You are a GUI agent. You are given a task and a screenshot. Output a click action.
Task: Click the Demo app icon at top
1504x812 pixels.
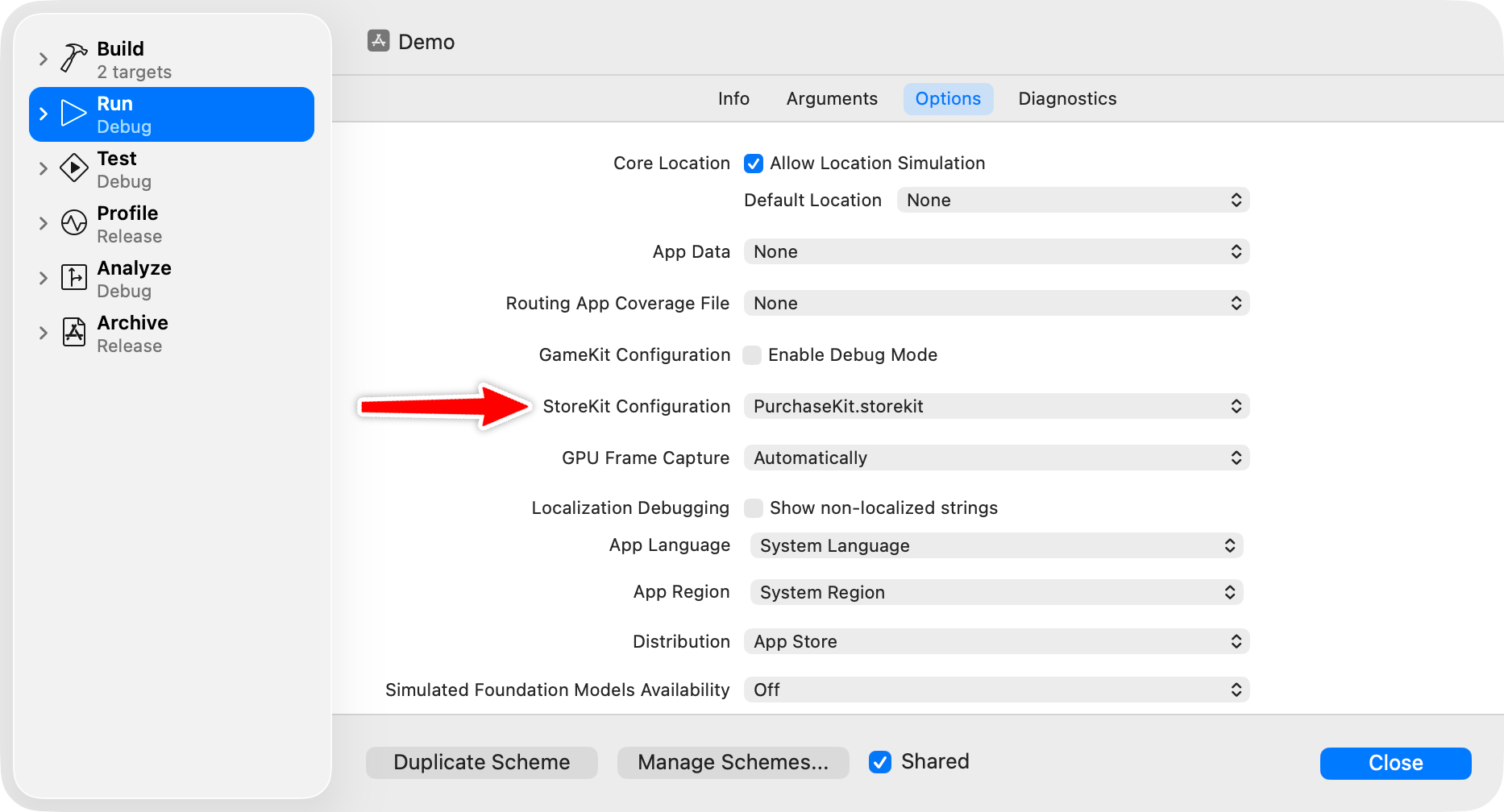pyautogui.click(x=379, y=40)
